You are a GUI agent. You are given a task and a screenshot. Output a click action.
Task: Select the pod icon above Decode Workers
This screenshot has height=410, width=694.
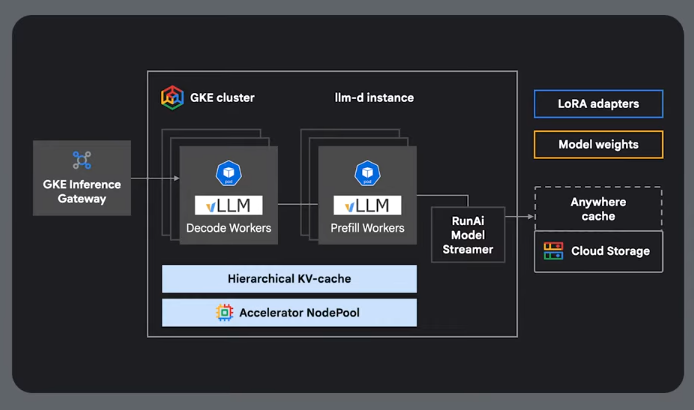pyautogui.click(x=227, y=173)
